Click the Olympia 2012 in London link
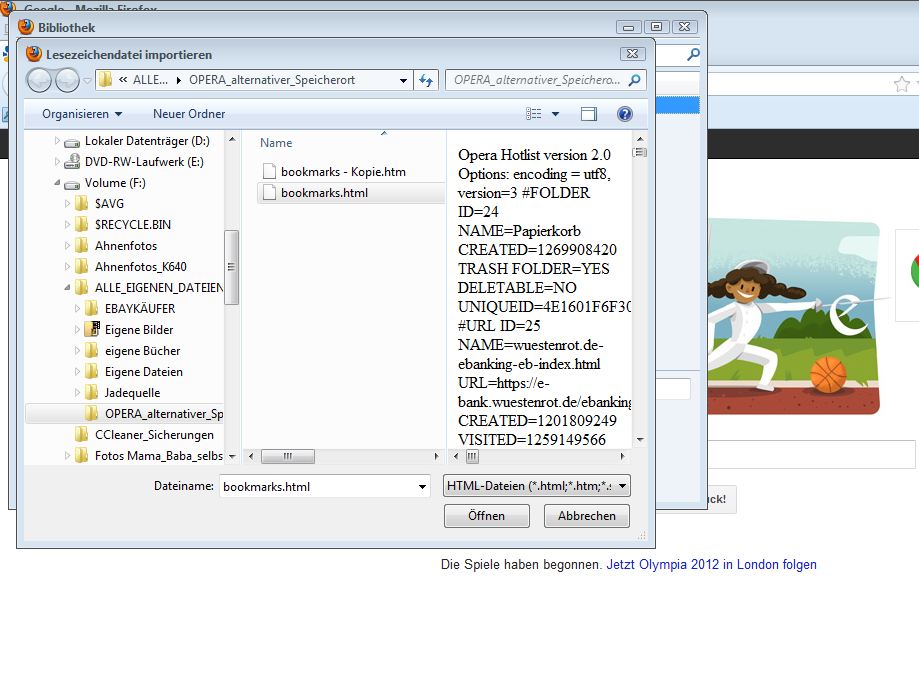 (711, 565)
